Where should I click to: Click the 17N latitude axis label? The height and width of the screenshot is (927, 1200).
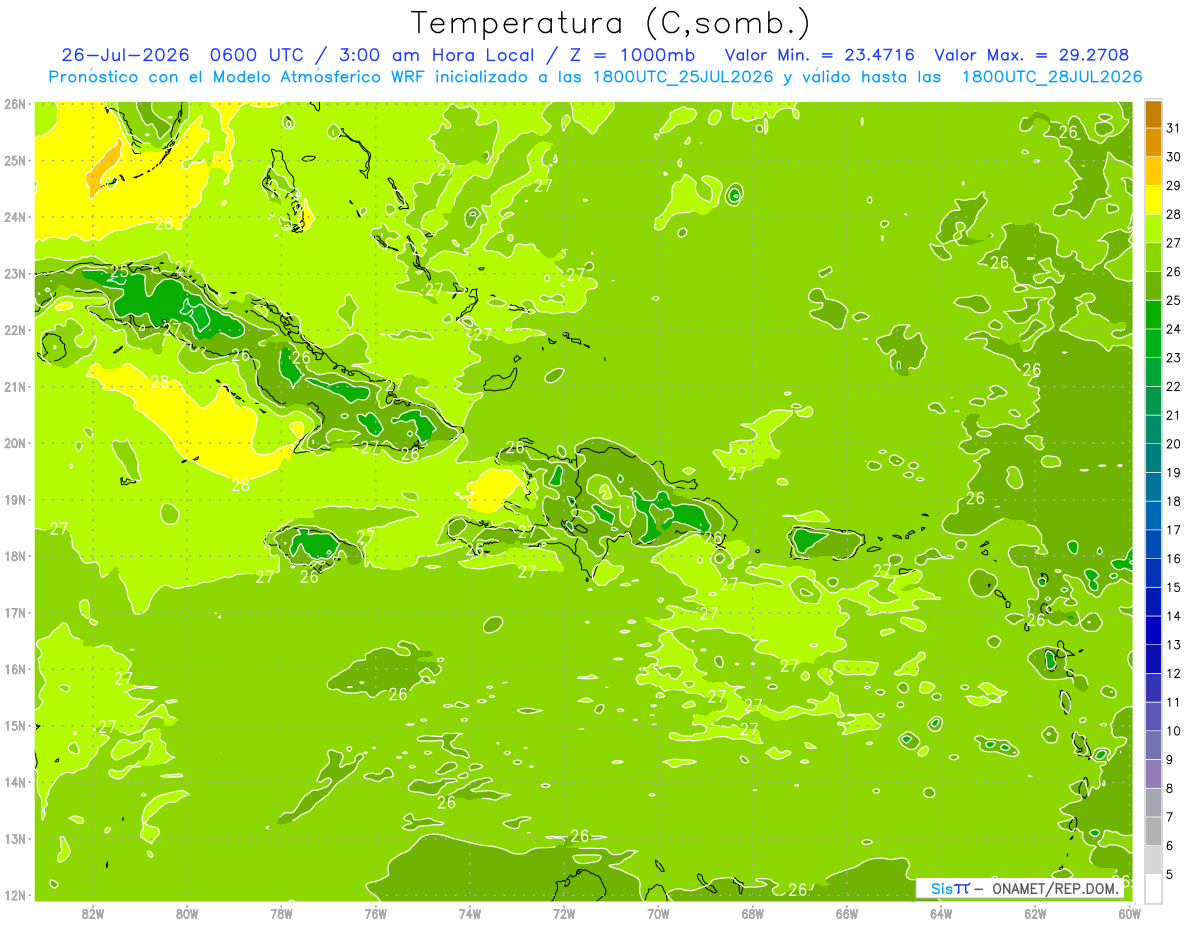click(15, 612)
